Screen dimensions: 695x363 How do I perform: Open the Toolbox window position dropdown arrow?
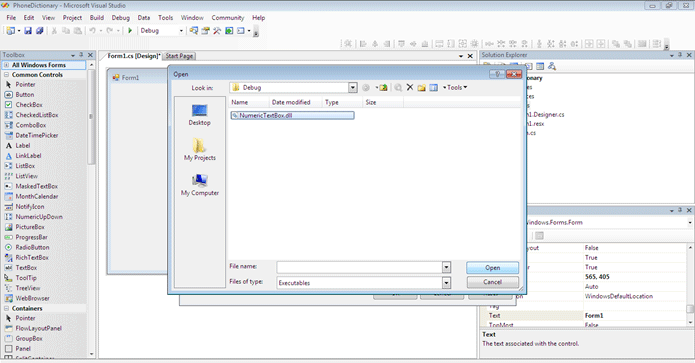tap(73, 55)
